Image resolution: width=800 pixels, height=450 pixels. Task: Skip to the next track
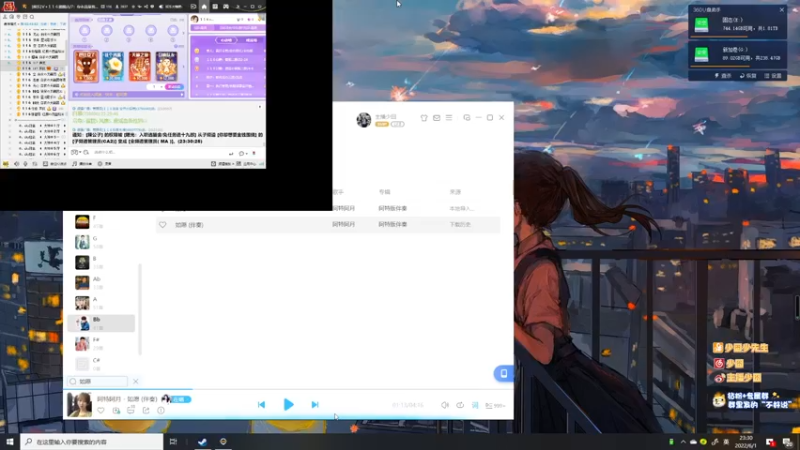(315, 405)
